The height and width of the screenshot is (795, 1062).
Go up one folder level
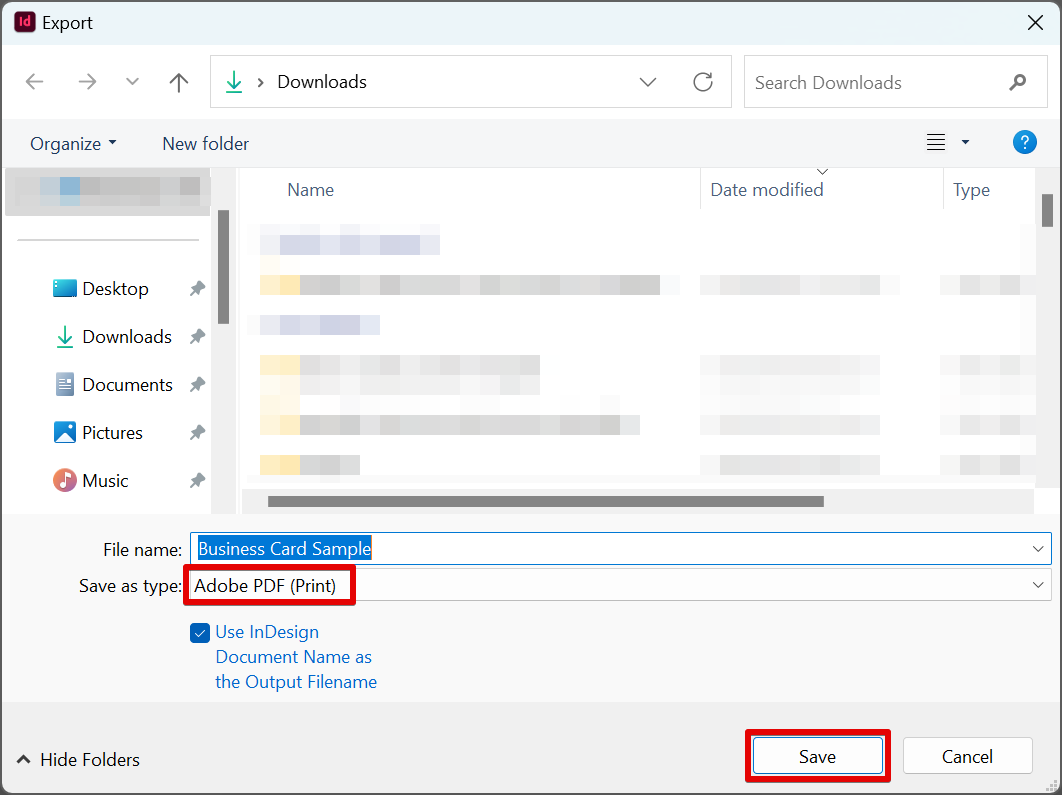tap(179, 82)
